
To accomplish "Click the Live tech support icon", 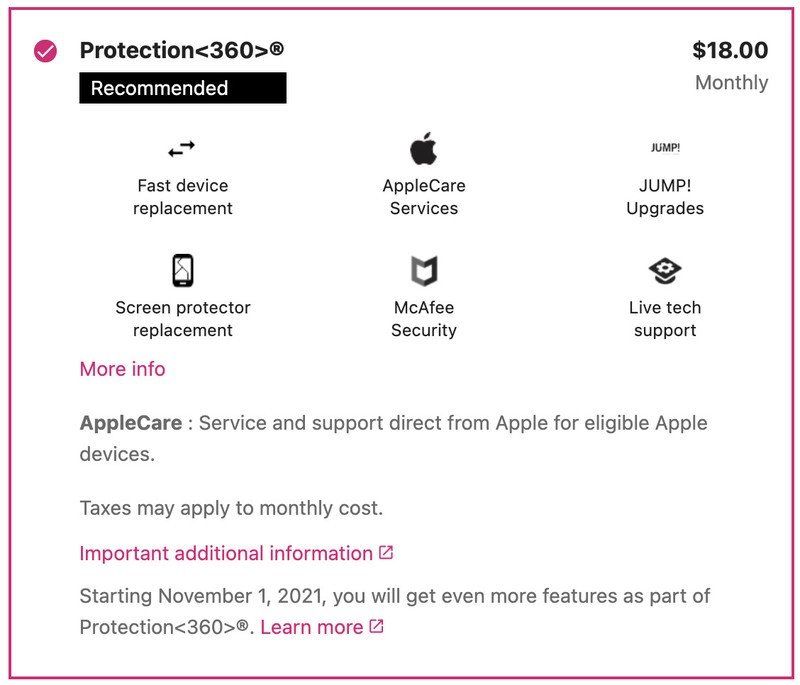I will pyautogui.click(x=666, y=270).
